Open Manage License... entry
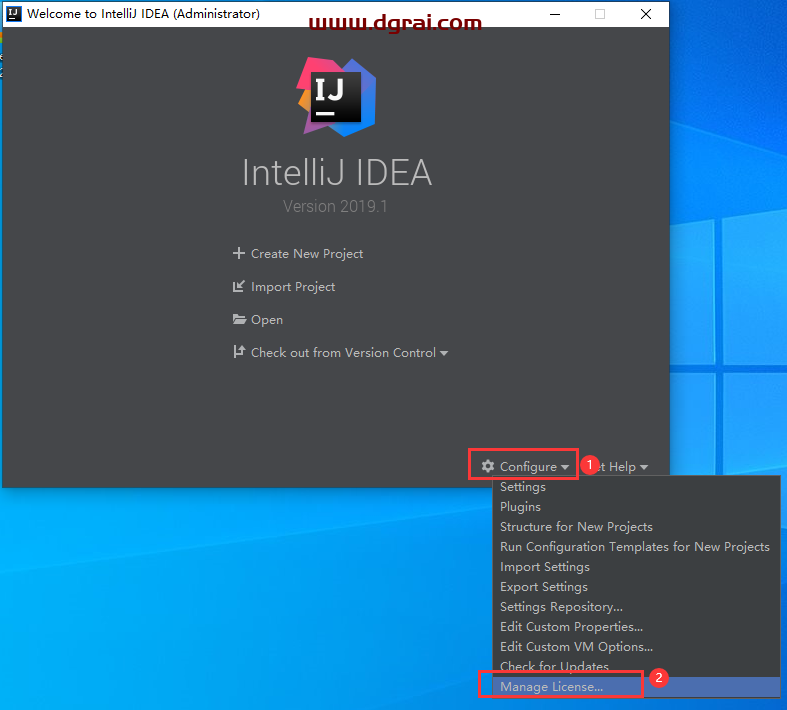This screenshot has width=787, height=710. coord(636,686)
